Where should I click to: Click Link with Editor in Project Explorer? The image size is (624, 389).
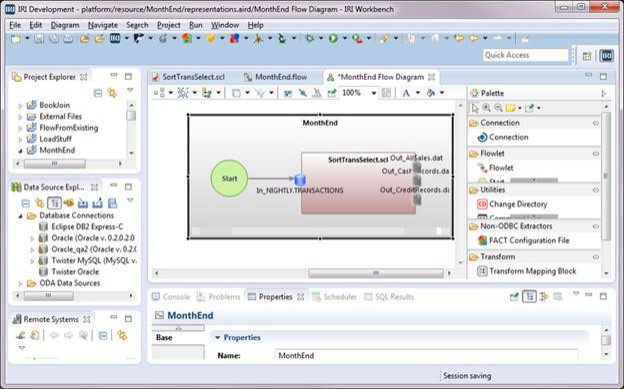[x=113, y=93]
